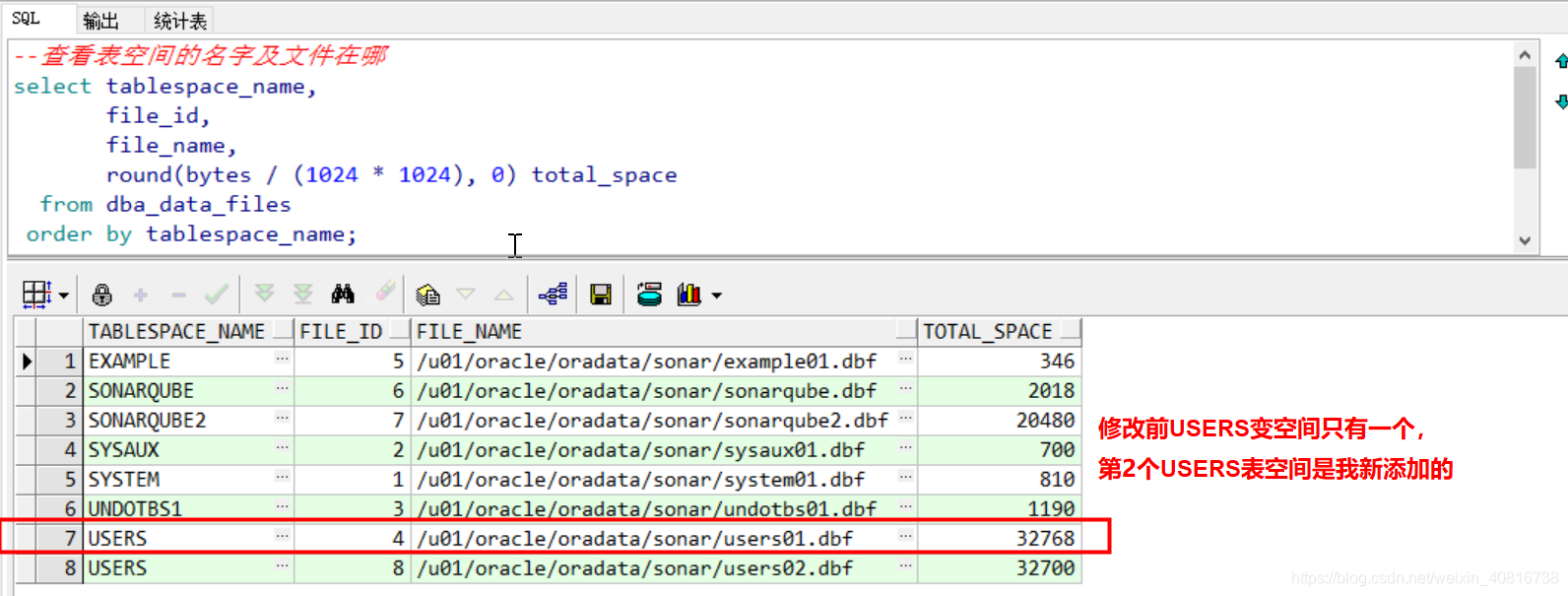The width and height of the screenshot is (1568, 596).
Task: Click the TABLESPACE_NAME column header
Action: pos(188,331)
